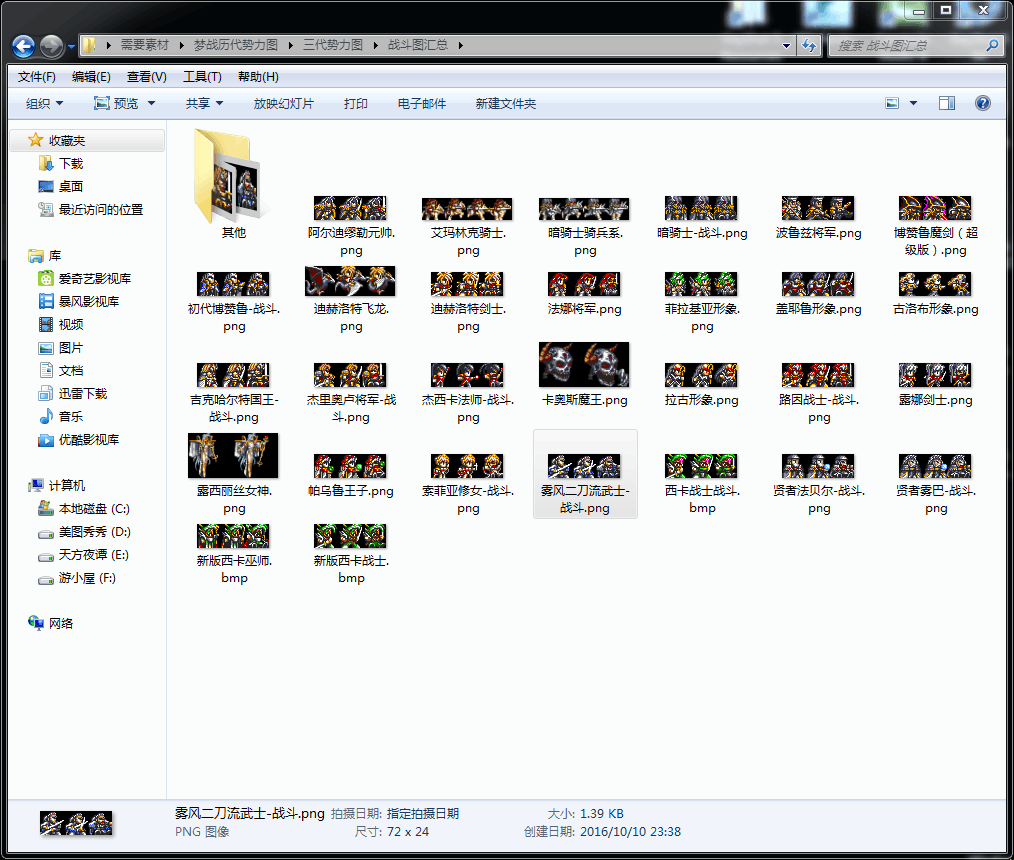Open the 其他 folder
Viewport: 1014px width, 860px height.
pos(233,177)
